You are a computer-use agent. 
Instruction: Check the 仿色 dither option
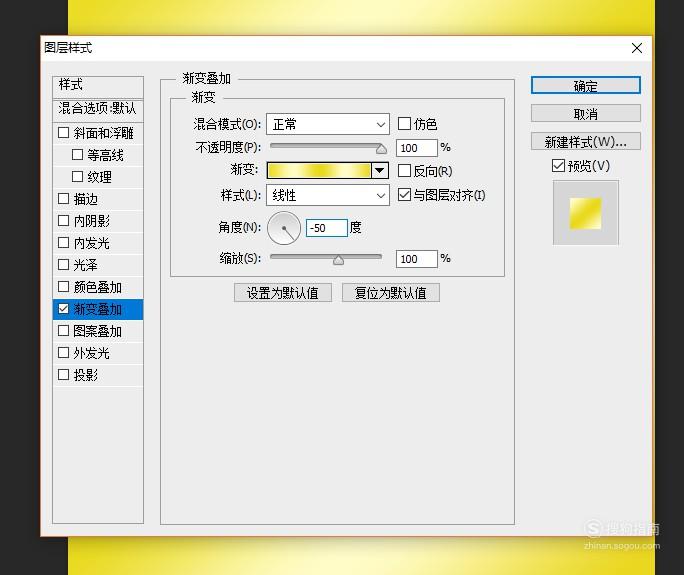tap(404, 123)
